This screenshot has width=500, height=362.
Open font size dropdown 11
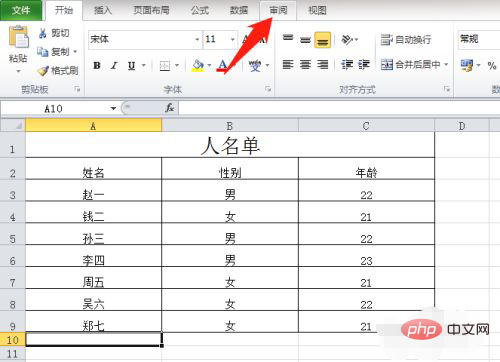(x=233, y=39)
